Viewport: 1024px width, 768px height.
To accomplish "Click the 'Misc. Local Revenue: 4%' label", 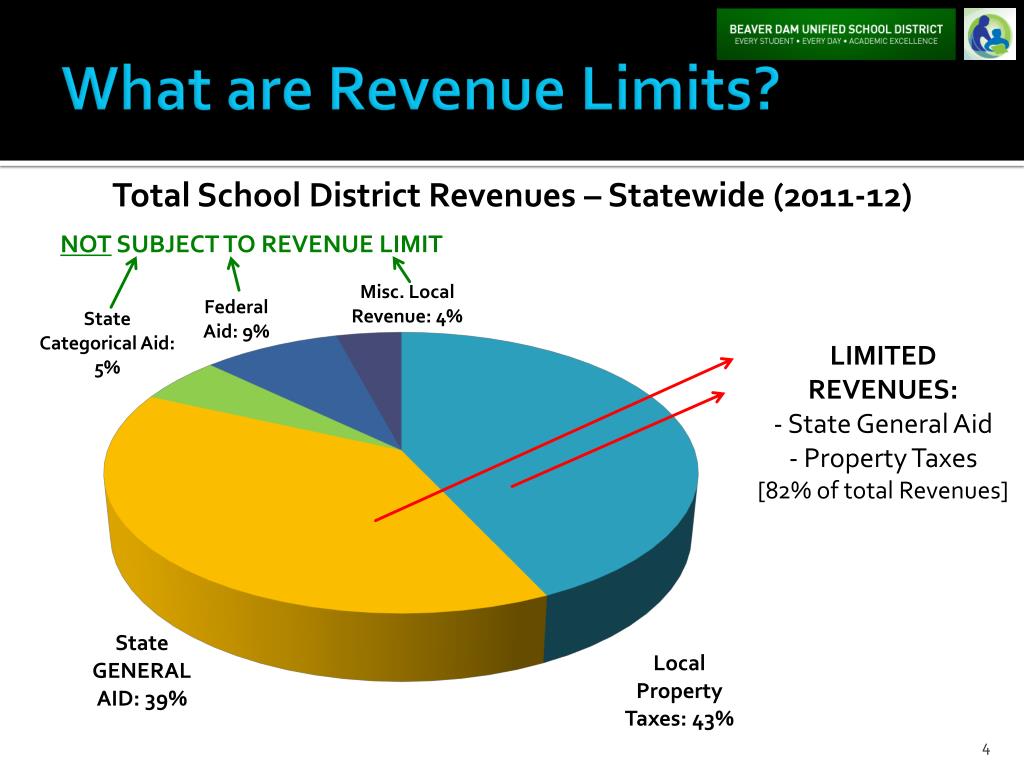I will click(407, 304).
